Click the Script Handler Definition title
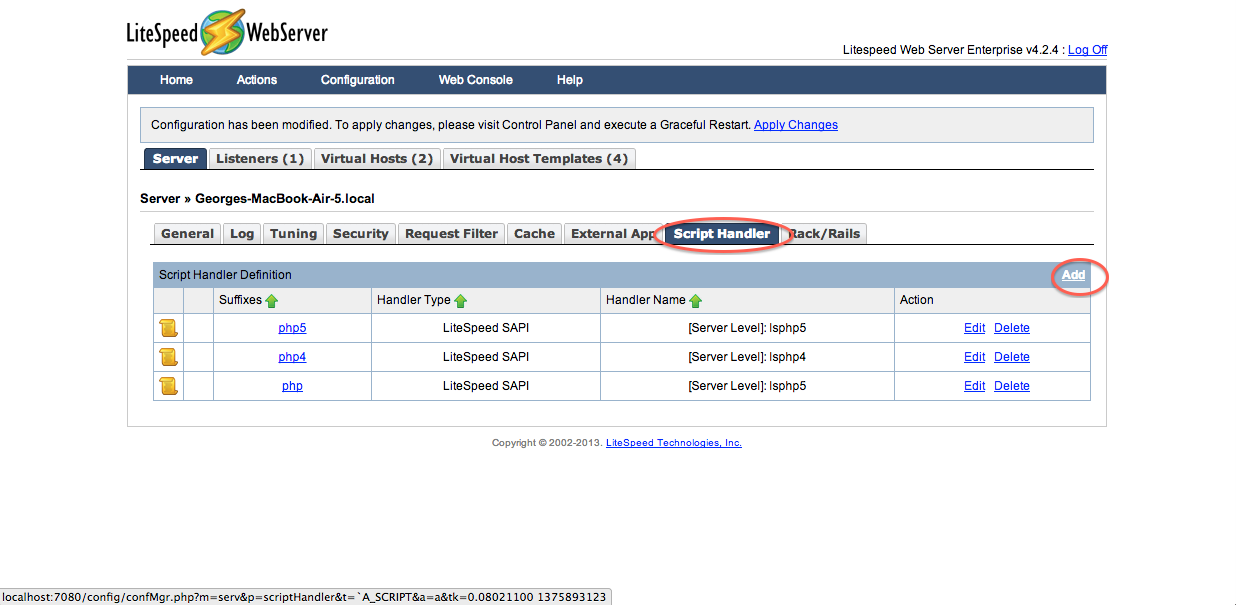This screenshot has width=1236, height=605. [225, 275]
